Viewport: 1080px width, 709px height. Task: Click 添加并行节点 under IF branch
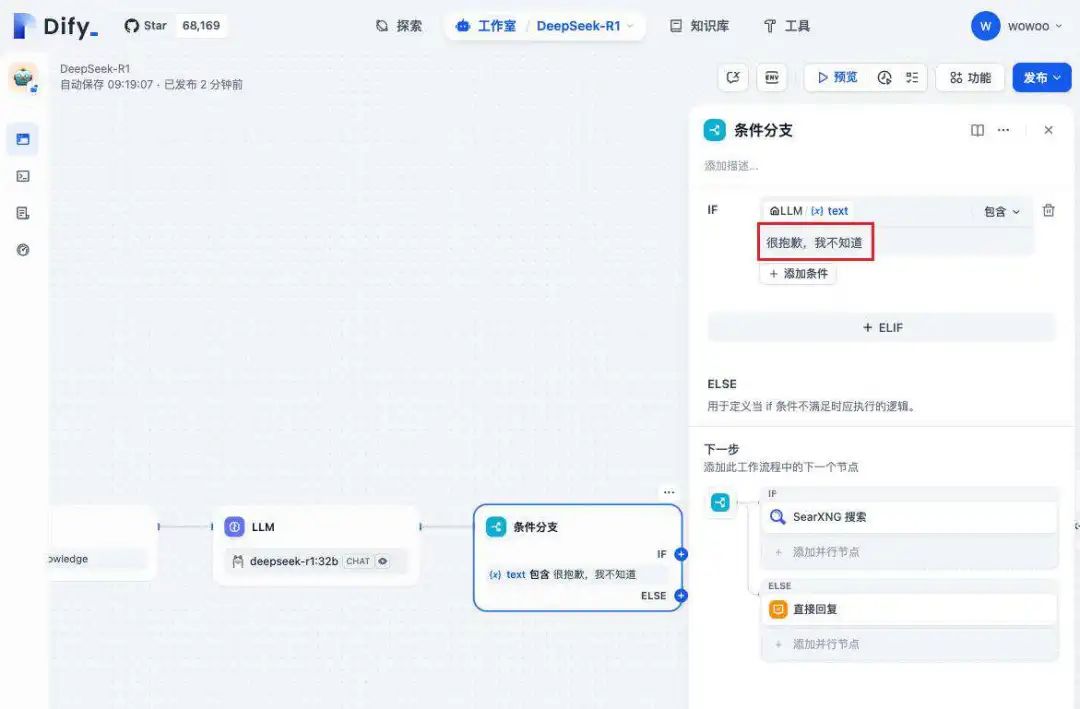908,552
